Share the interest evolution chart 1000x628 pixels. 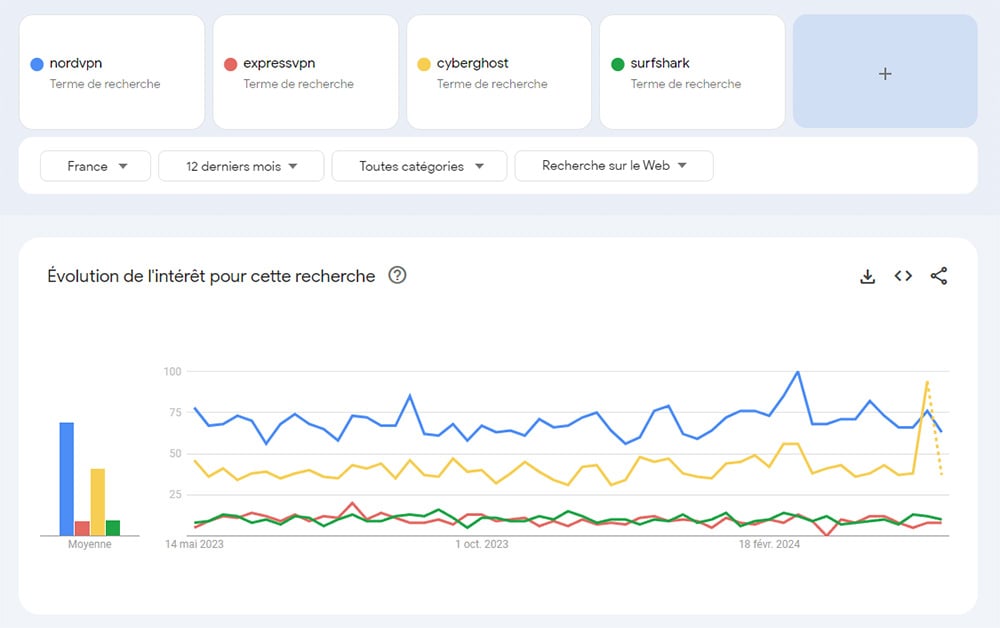tap(939, 276)
